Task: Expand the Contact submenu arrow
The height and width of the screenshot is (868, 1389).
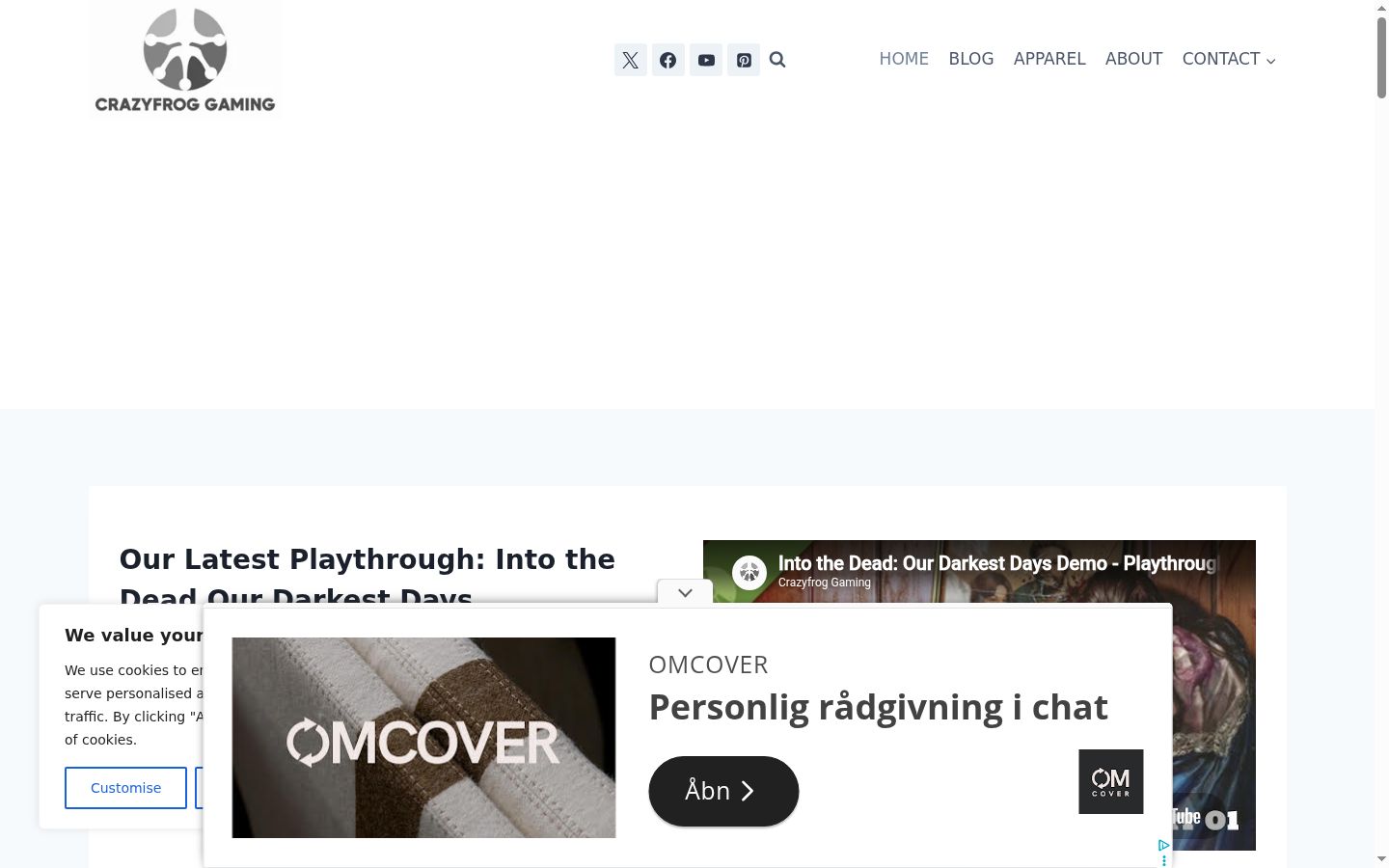Action: pyautogui.click(x=1270, y=61)
